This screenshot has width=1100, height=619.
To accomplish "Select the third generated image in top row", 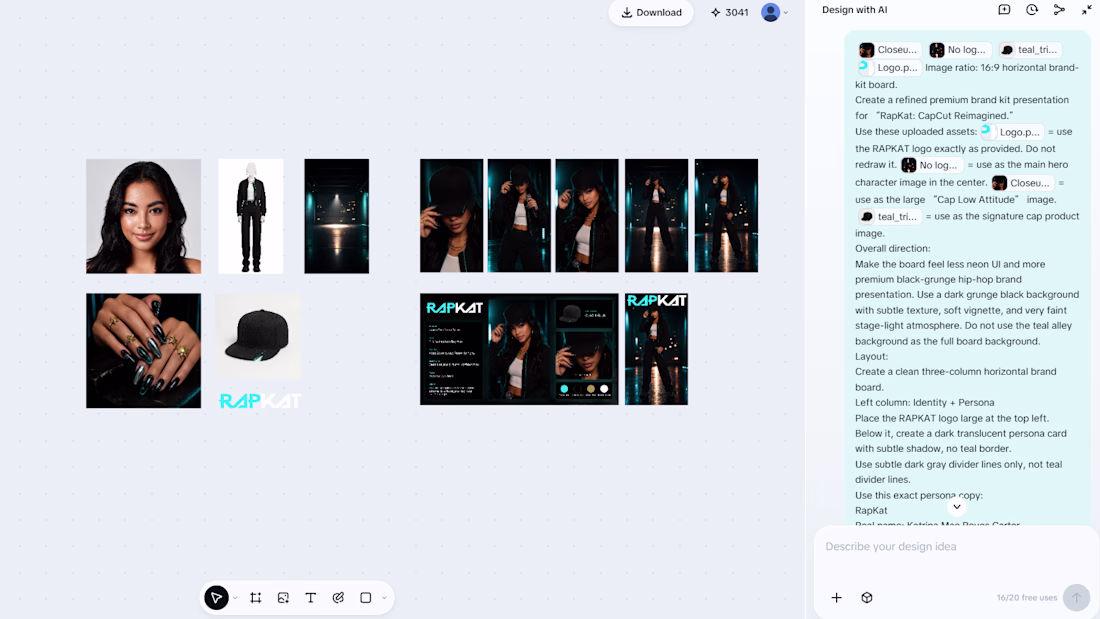I will (587, 215).
